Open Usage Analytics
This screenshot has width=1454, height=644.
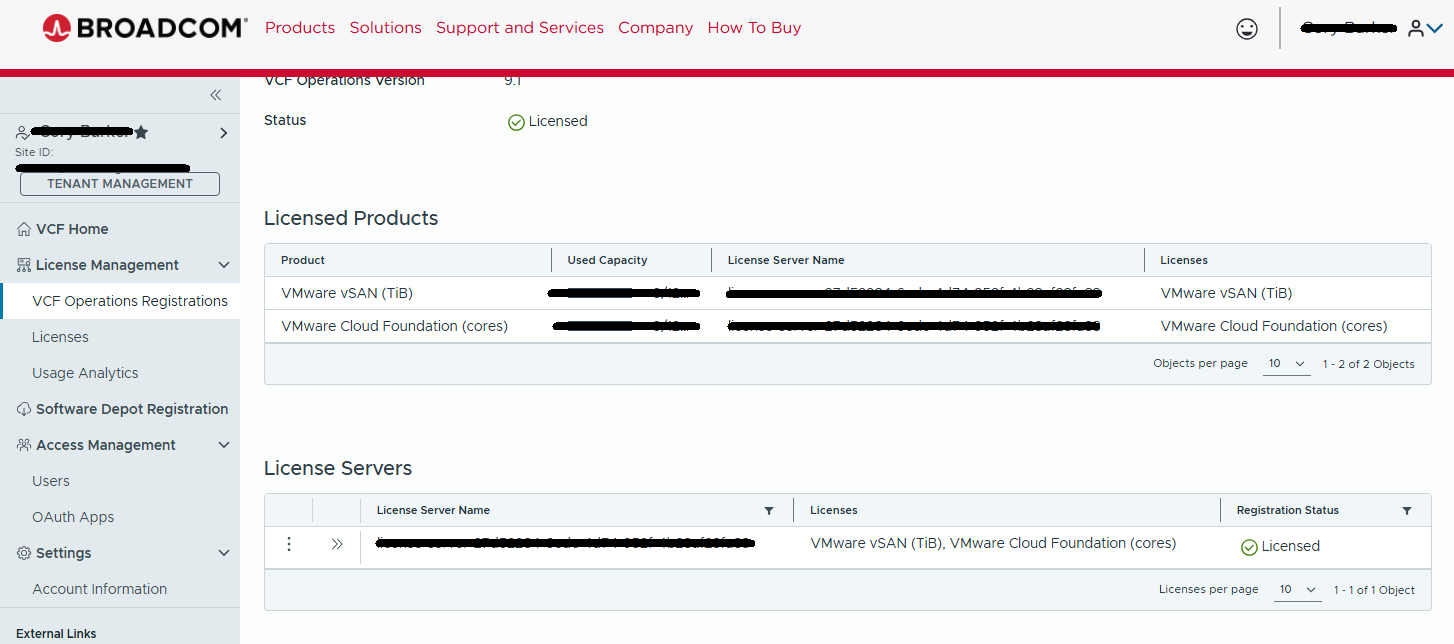click(x=85, y=373)
